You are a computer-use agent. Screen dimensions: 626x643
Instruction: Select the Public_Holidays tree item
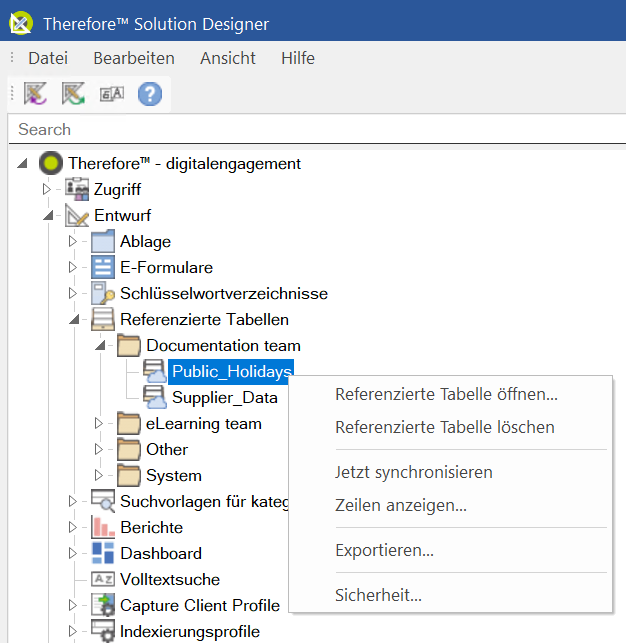point(231,372)
